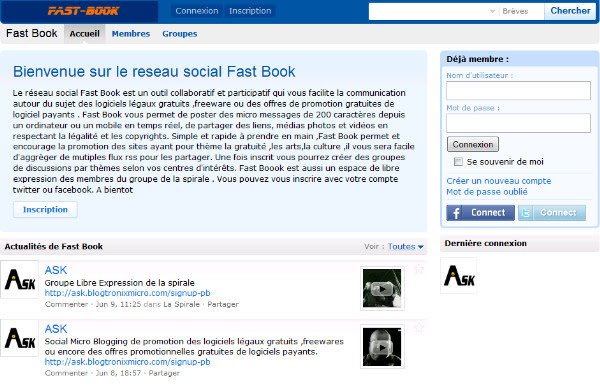Play video thumbnail of Social Micro Blogging post
Viewport: 600px width, 390px height.
coord(382,347)
